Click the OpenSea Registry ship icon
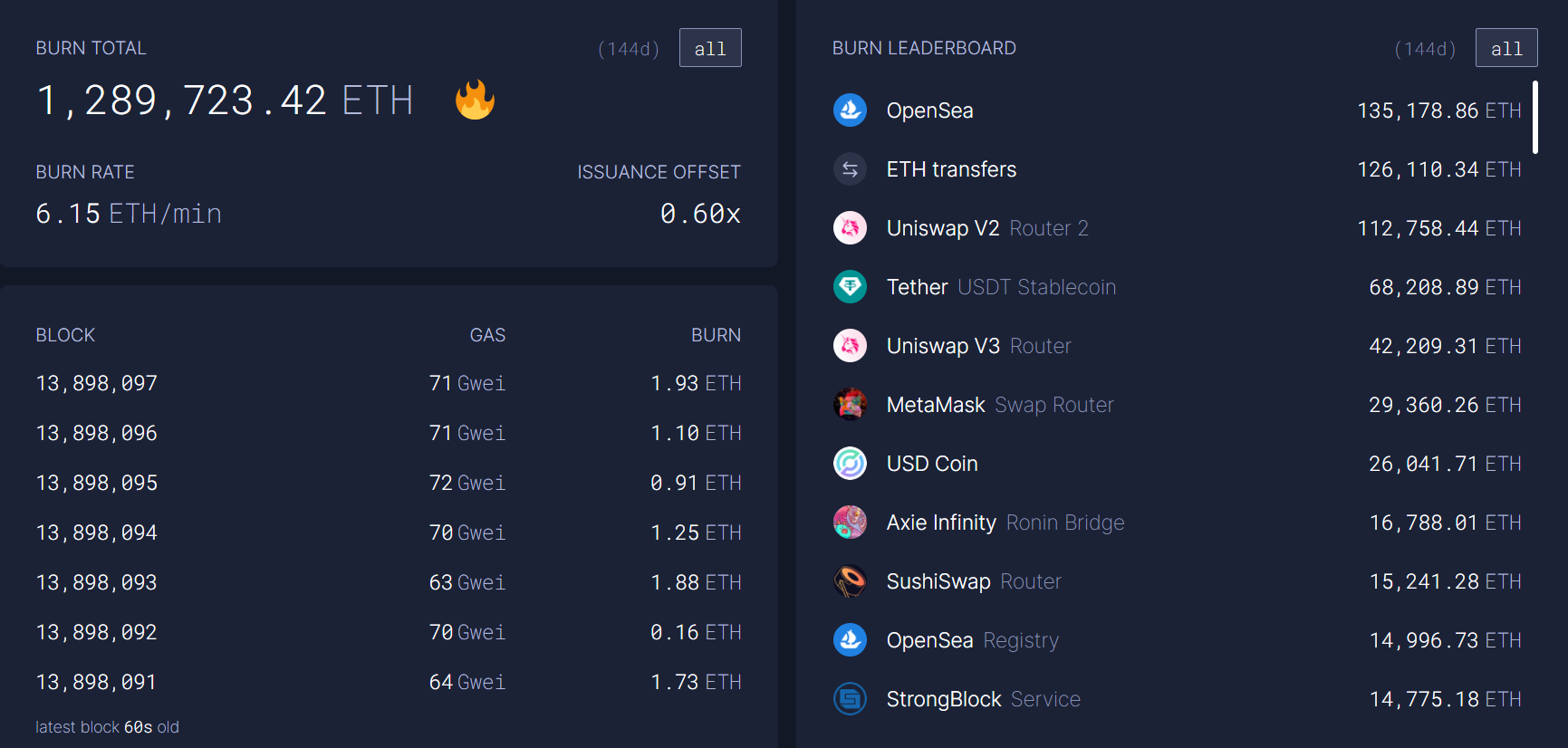This screenshot has width=1568, height=748. coord(850,640)
